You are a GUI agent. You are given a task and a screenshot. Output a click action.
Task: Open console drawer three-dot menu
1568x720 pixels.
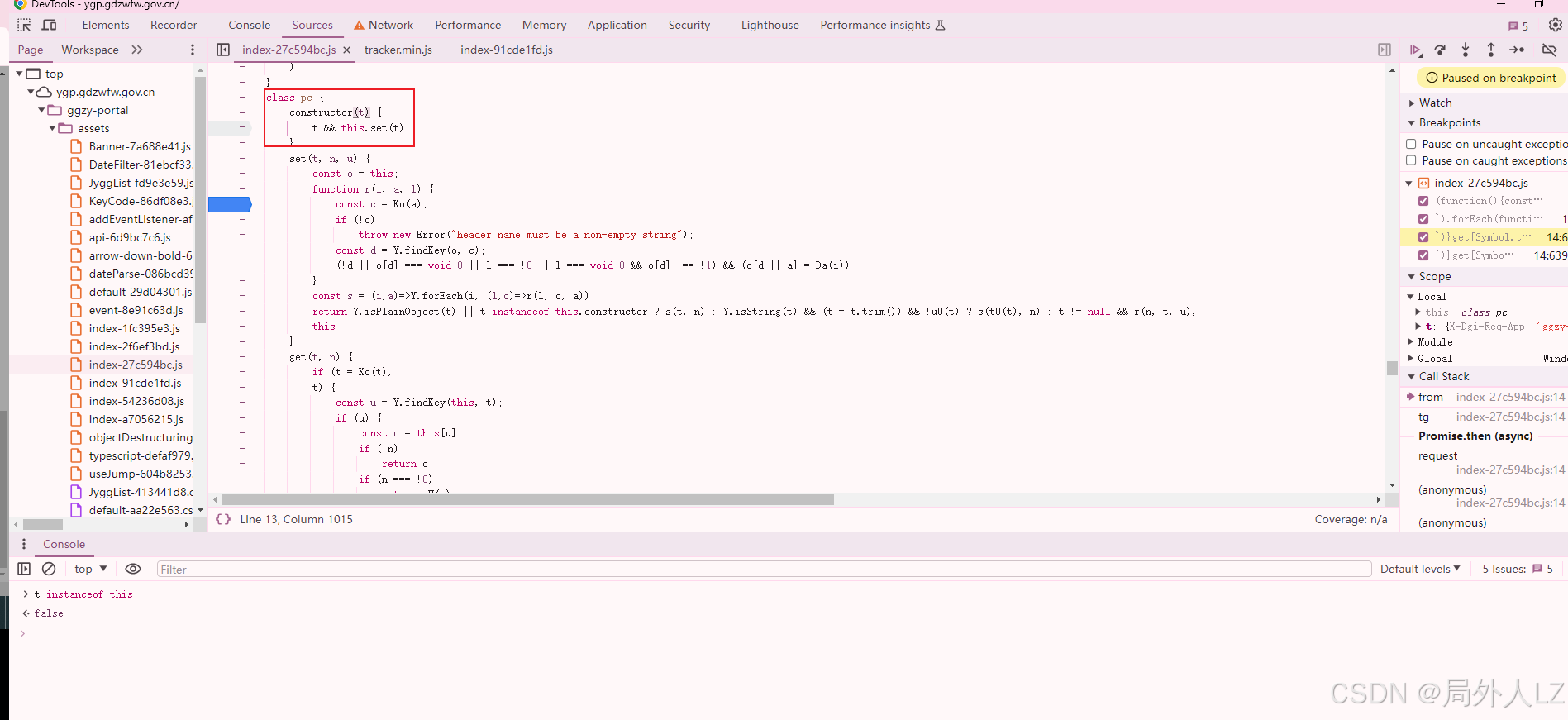point(24,544)
